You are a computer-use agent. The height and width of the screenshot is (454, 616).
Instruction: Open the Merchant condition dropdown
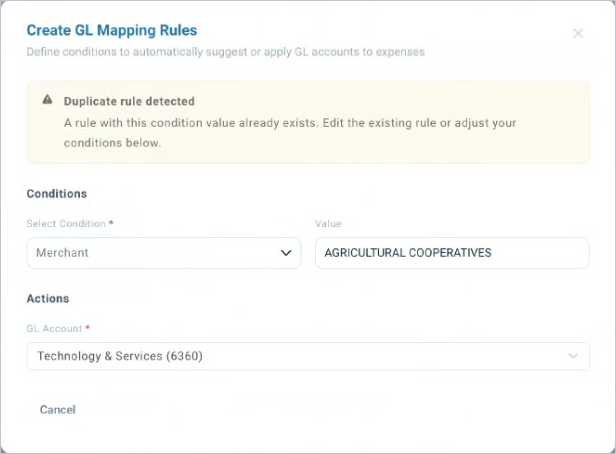tap(164, 253)
